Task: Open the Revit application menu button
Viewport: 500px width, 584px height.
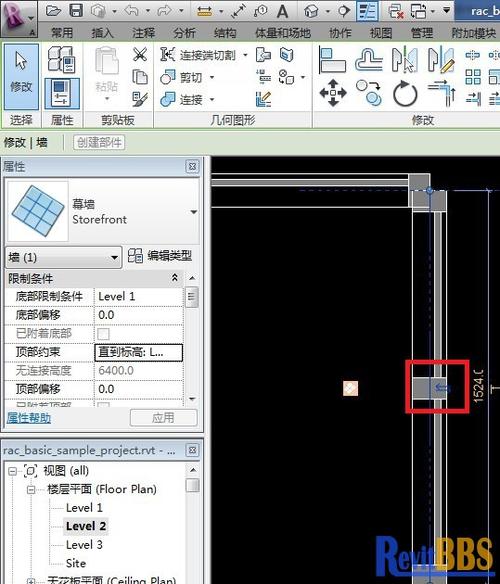Action: pyautogui.click(x=19, y=19)
